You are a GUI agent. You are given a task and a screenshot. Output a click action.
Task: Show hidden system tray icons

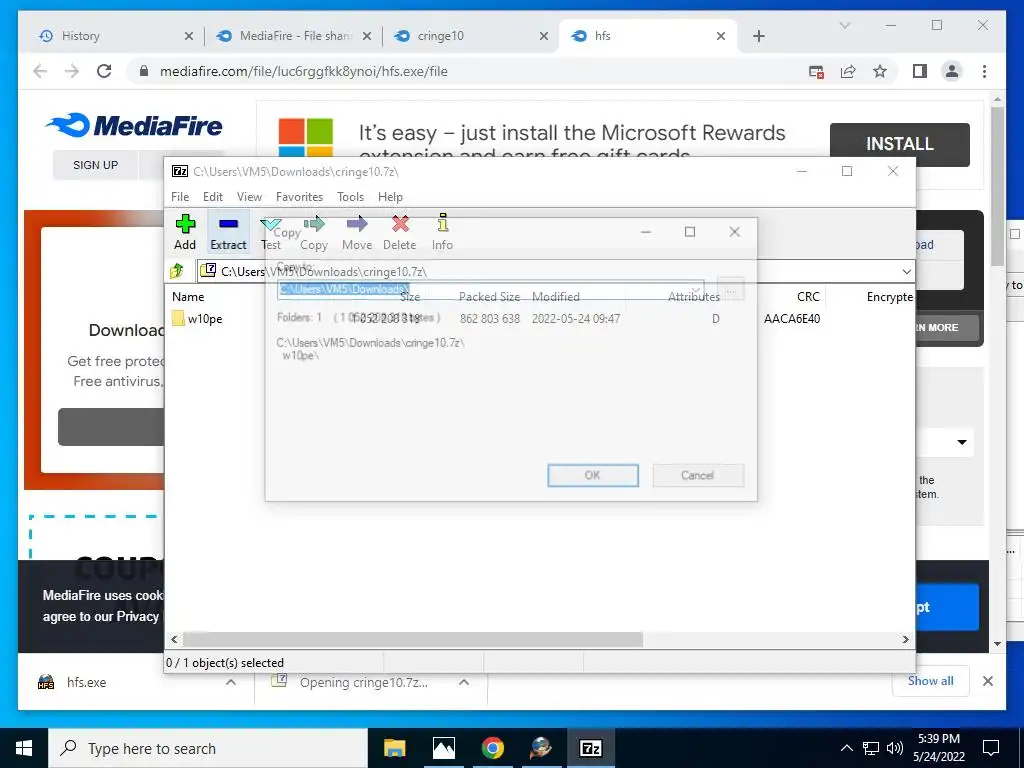click(x=846, y=748)
